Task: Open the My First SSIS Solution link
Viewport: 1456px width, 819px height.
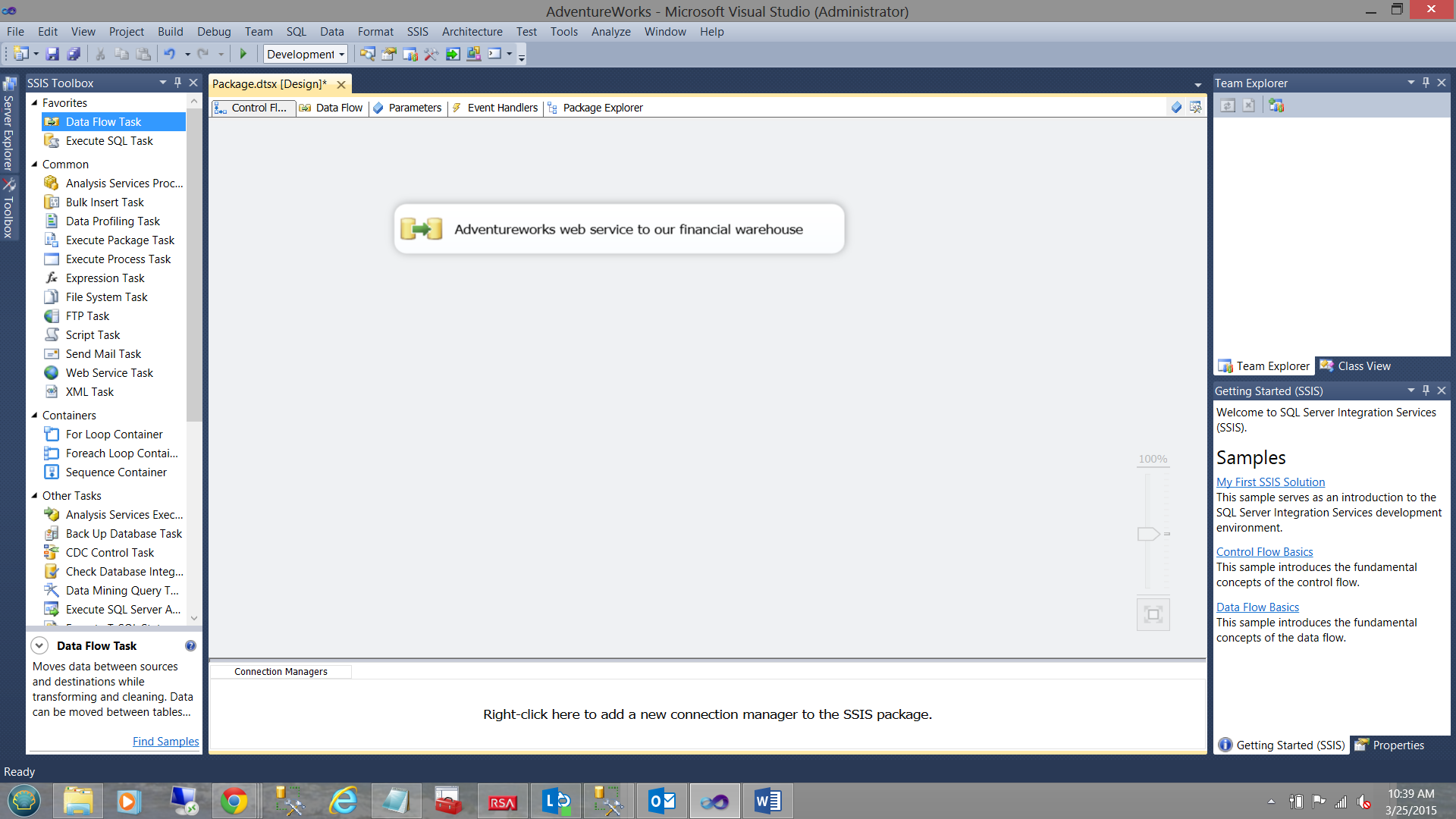Action: point(1270,482)
